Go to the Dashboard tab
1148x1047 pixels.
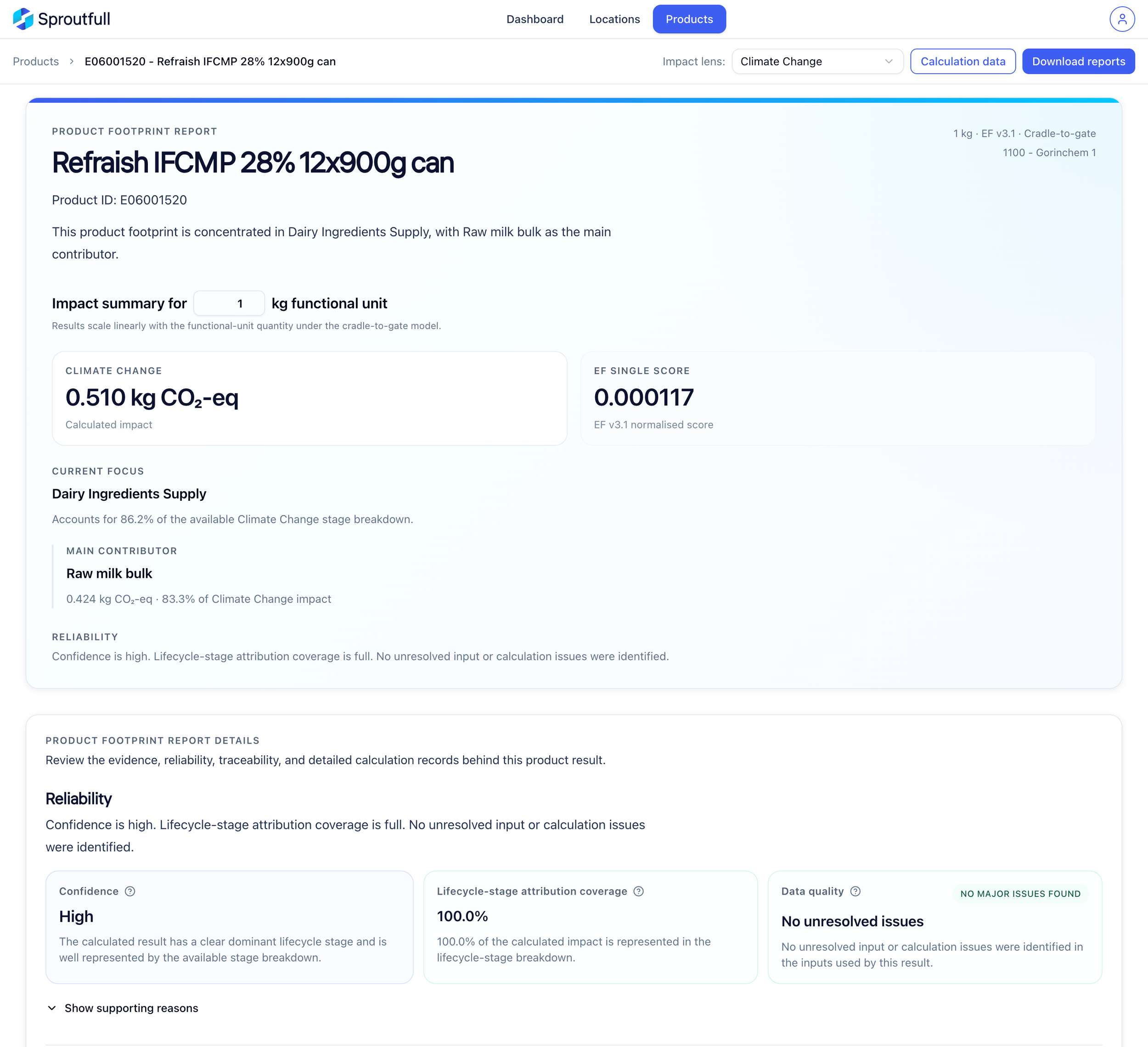click(x=535, y=19)
